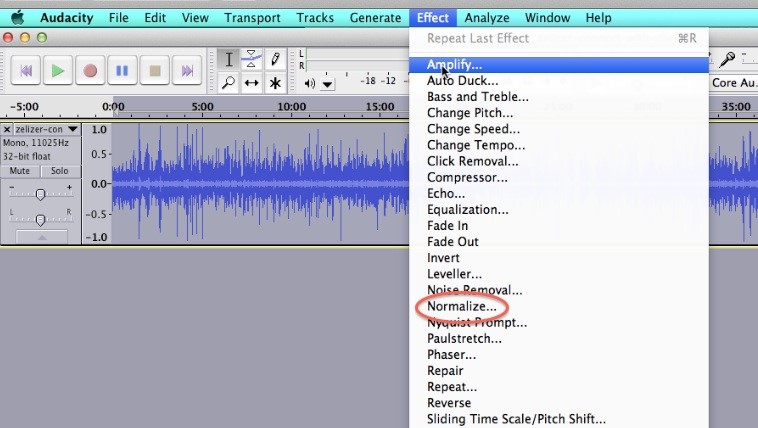This screenshot has width=758, height=428.
Task: Open the Generate menu
Action: (376, 18)
